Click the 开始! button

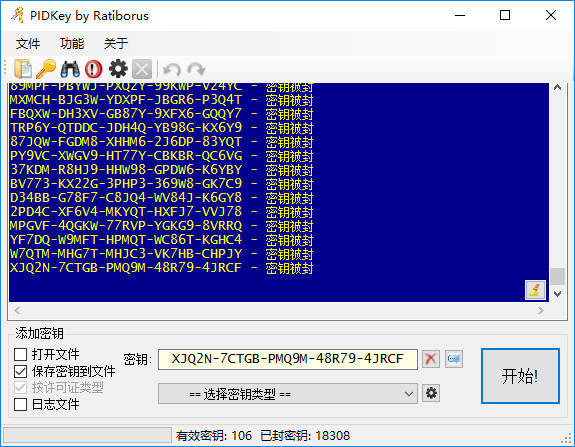[520, 376]
